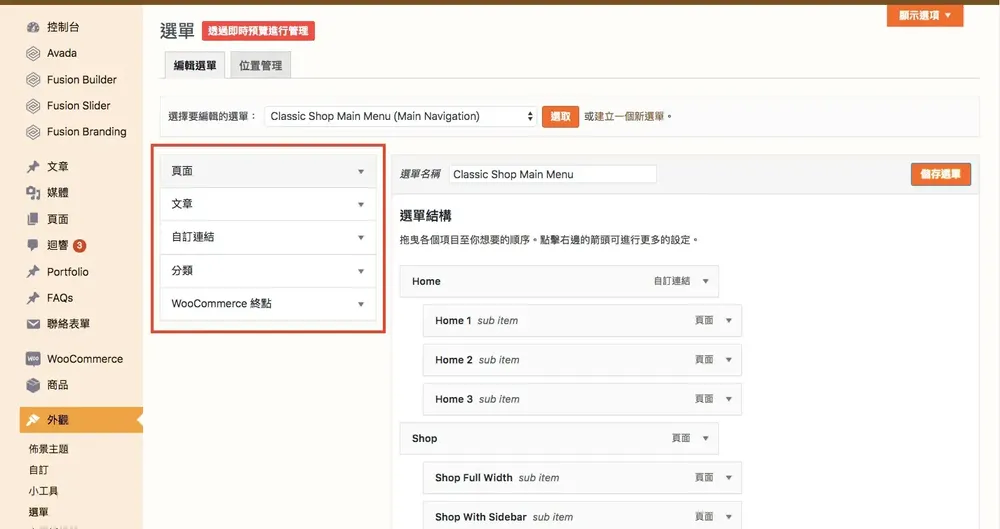Viewport: 1000px width, 529px height.
Task: Open the 自訂 submenu link
Action: coord(38,470)
